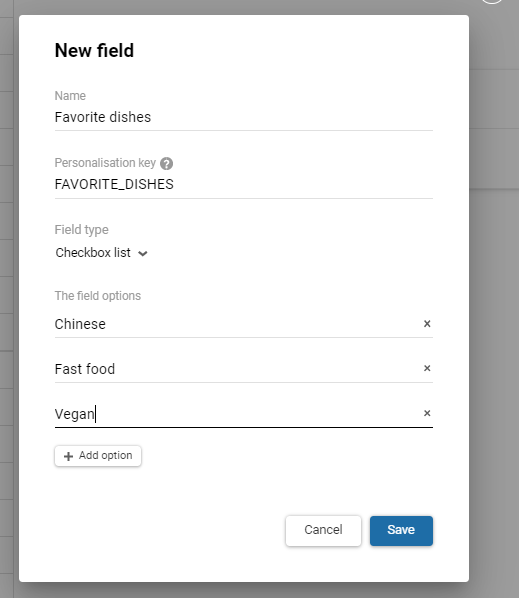Click The field options label

pos(98,296)
